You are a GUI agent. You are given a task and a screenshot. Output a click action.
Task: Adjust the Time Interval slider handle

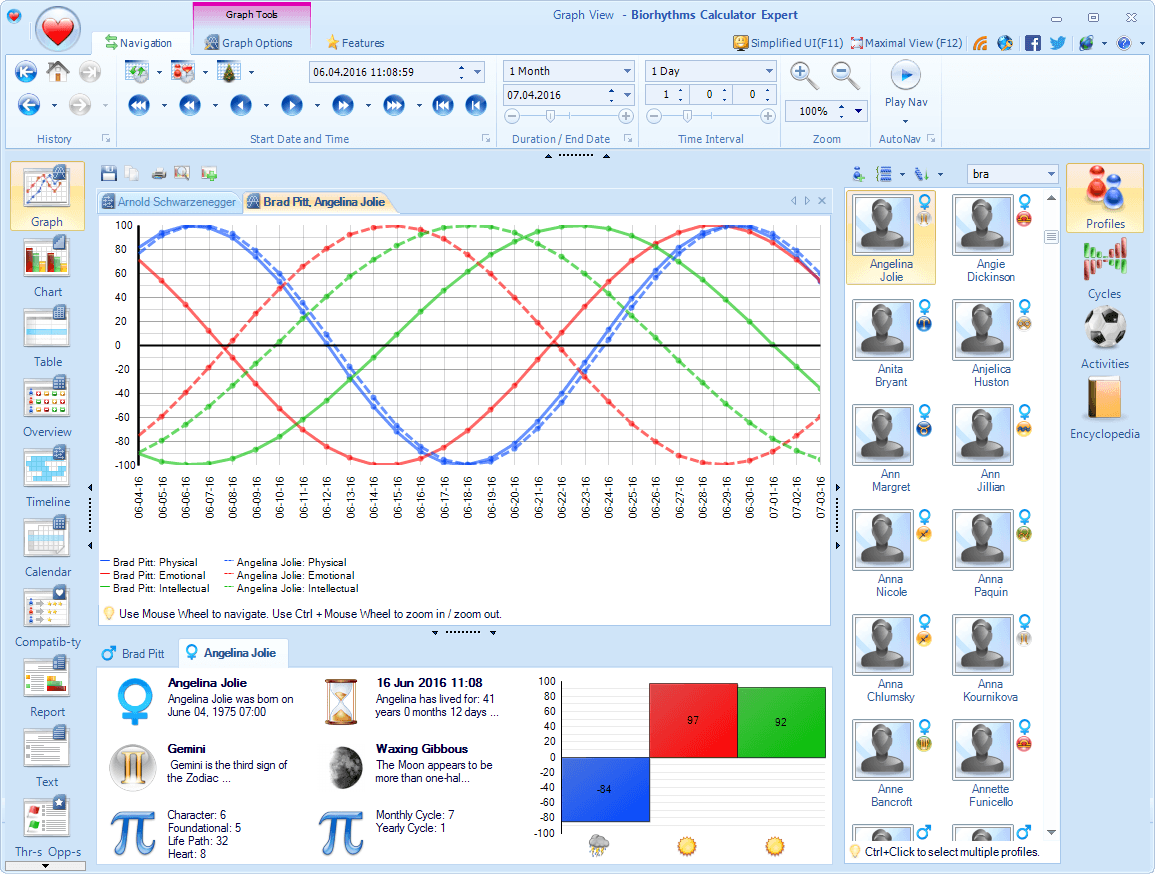click(x=687, y=116)
